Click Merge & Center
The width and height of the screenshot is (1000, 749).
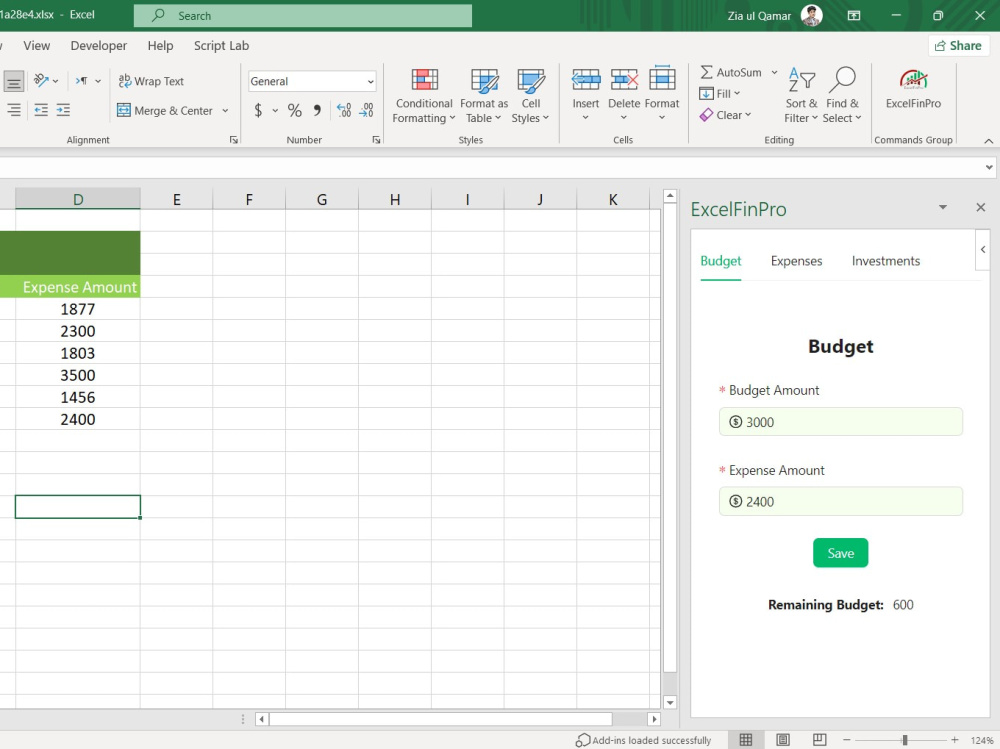[x=166, y=110]
